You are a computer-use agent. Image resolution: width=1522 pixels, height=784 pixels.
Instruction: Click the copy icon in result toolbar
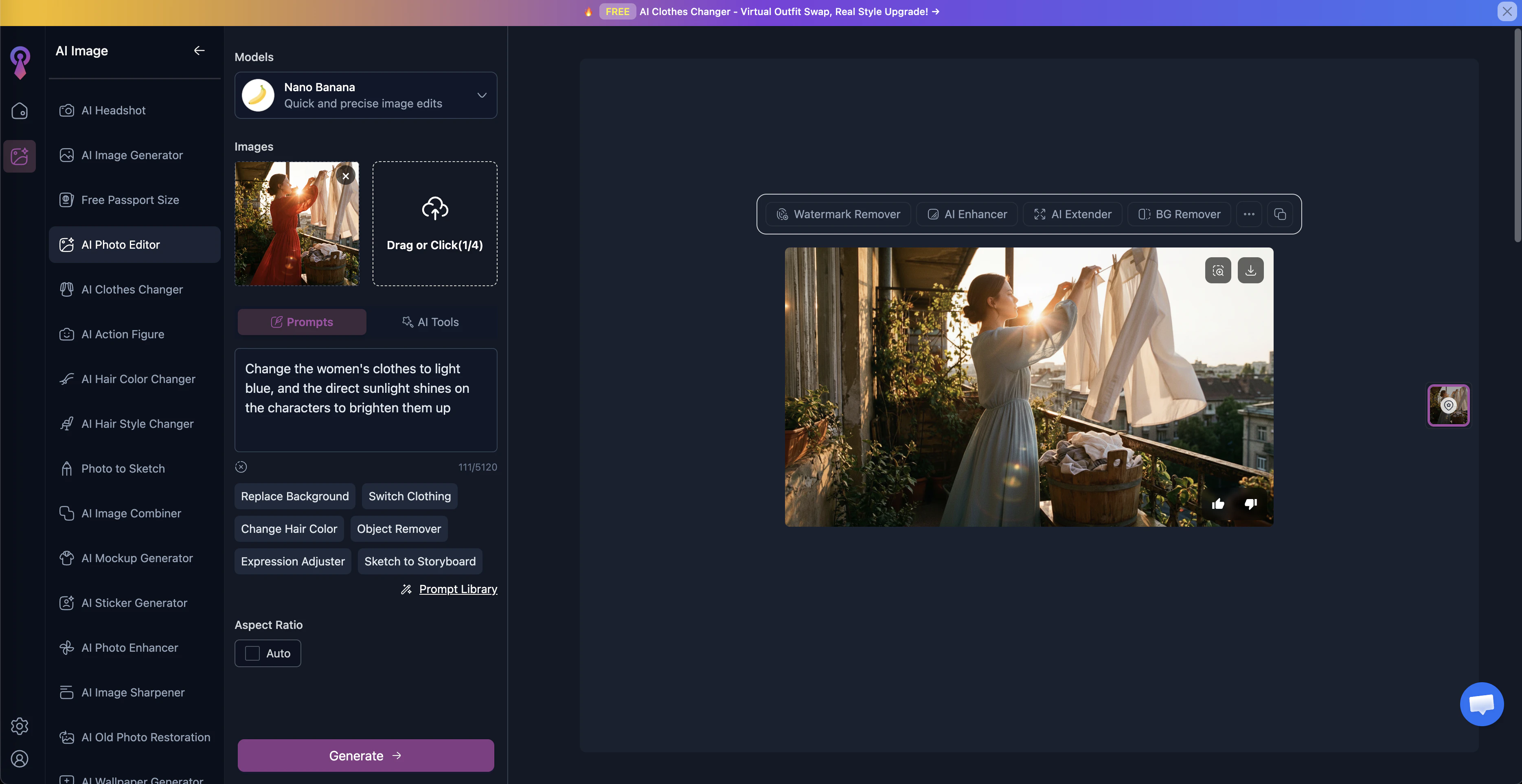pyautogui.click(x=1280, y=215)
